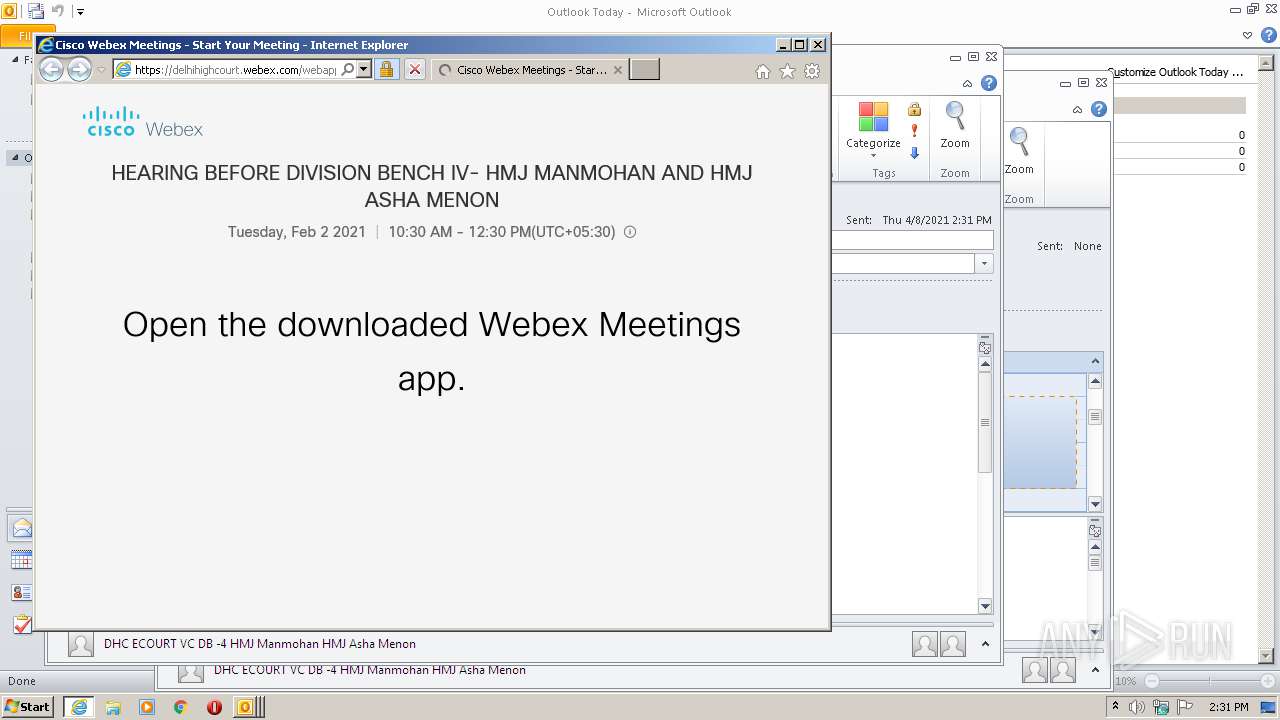Expand the rear message people pane
This screenshot has height=720, width=1280.
(x=1095, y=670)
